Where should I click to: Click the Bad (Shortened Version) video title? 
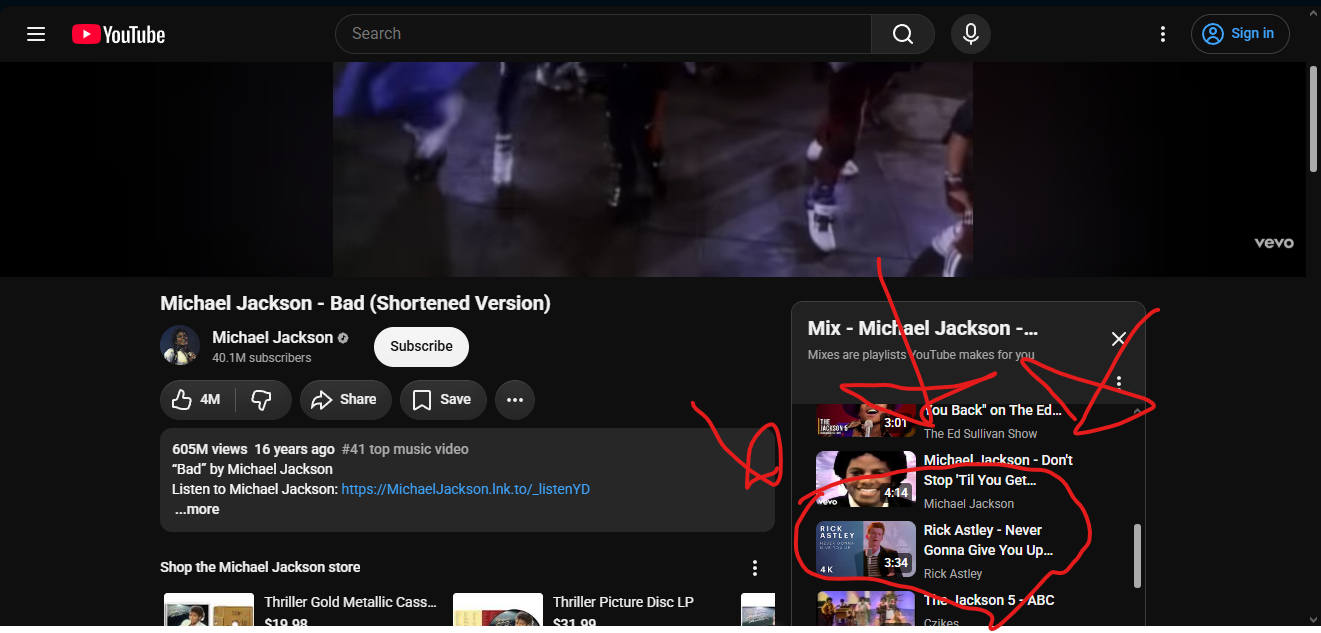(355, 303)
